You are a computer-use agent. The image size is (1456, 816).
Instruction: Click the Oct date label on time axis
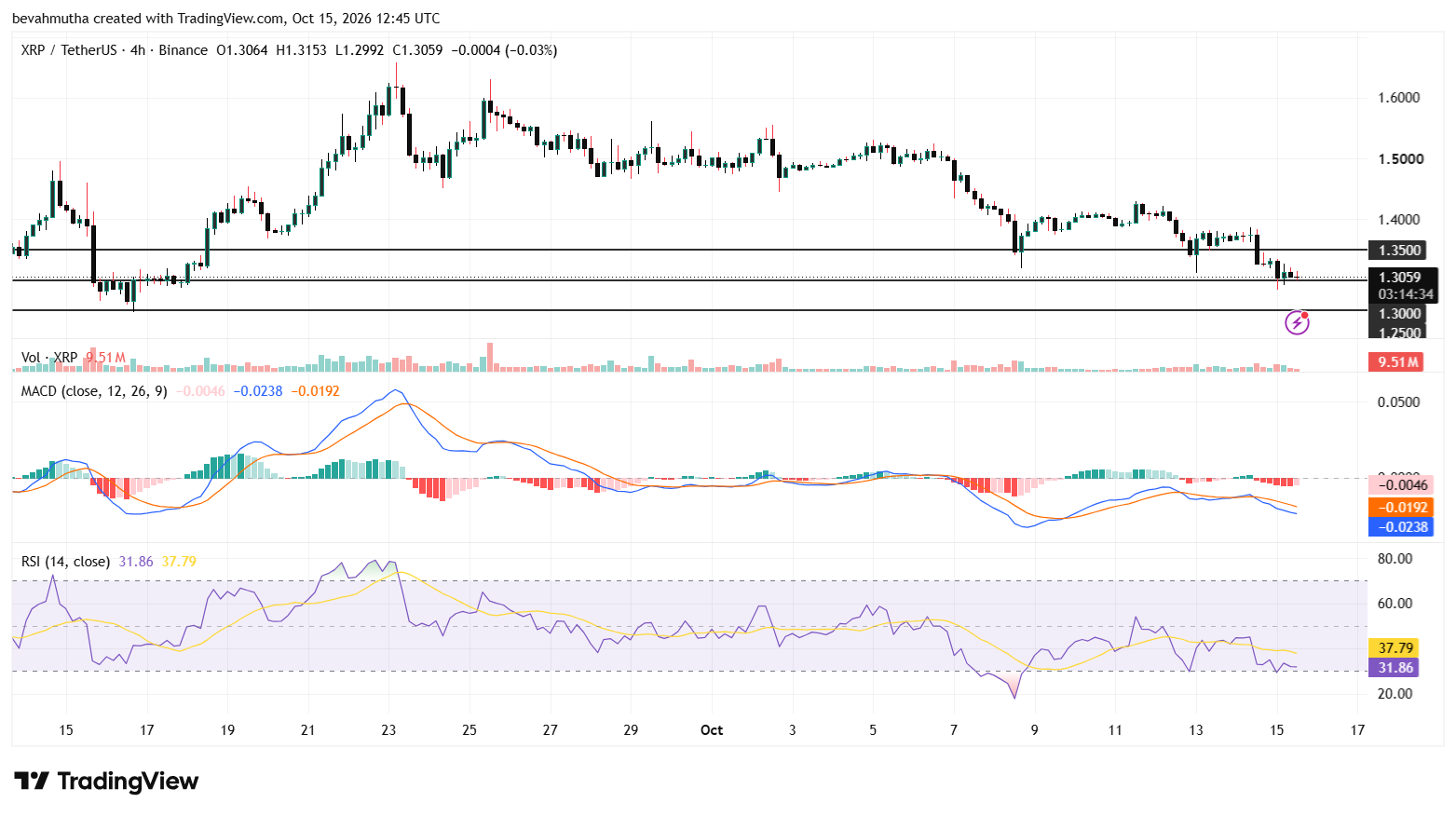(712, 730)
